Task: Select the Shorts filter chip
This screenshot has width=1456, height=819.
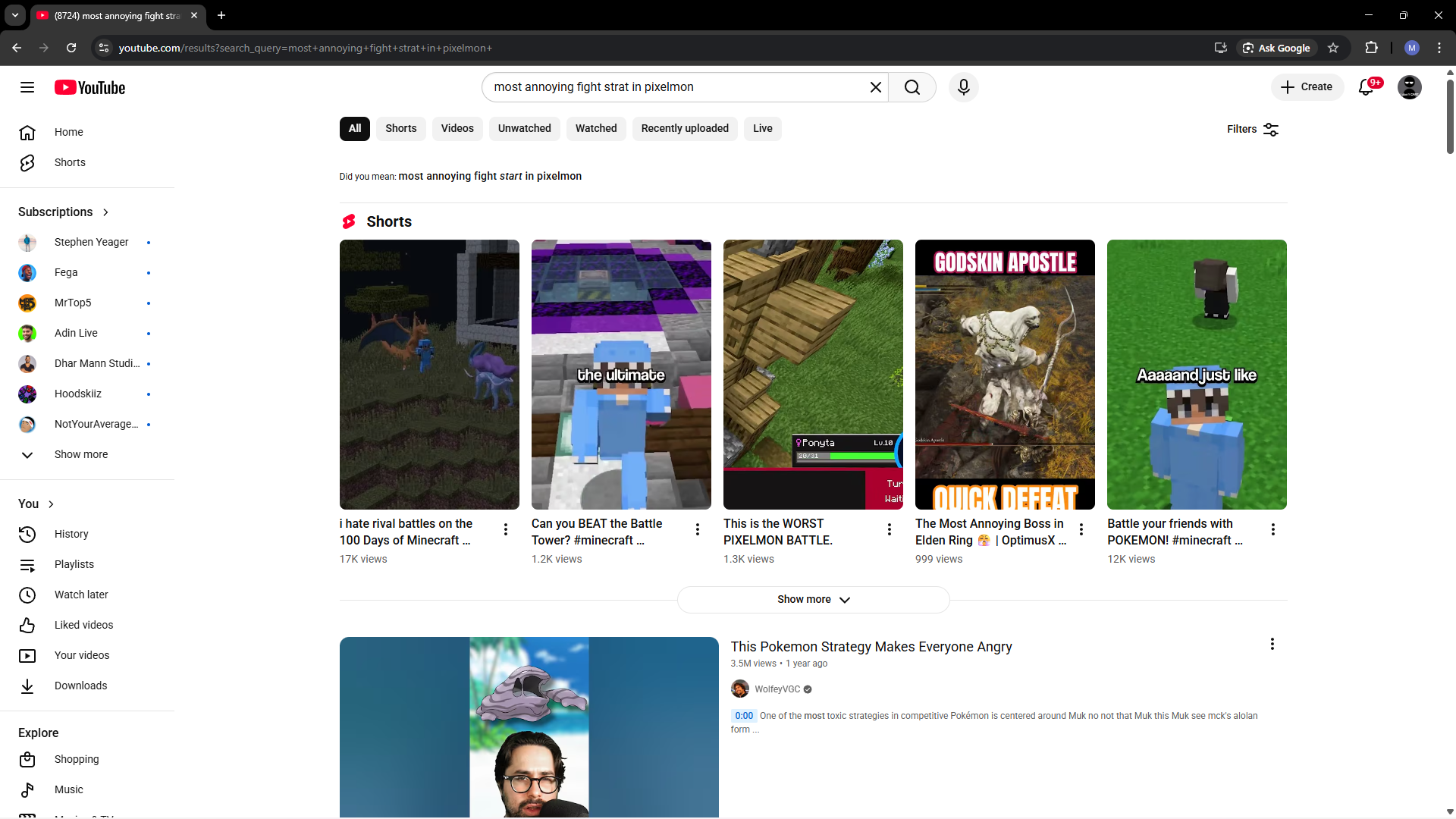Action: coord(400,129)
